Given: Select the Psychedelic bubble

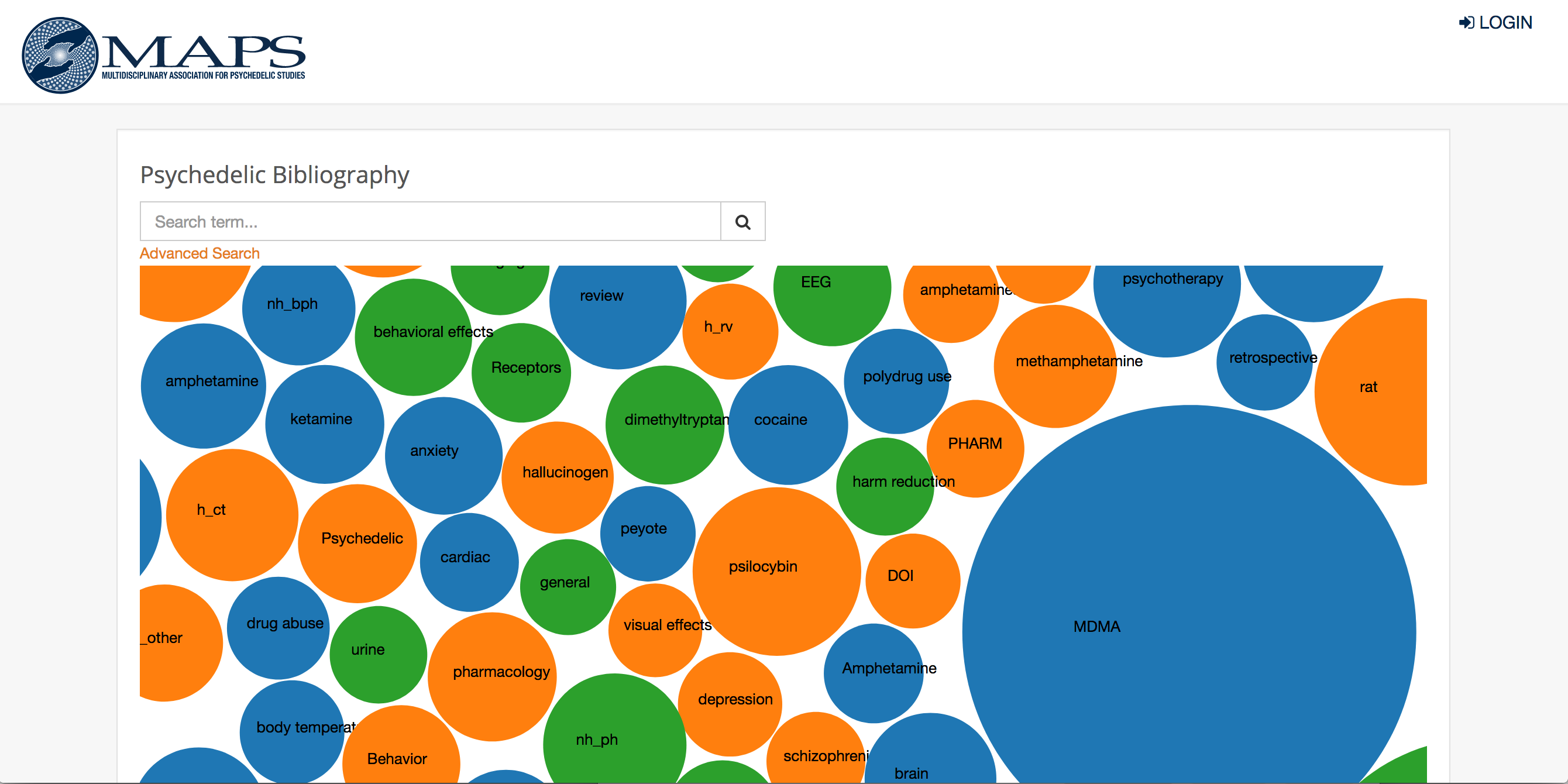Looking at the screenshot, I should [x=357, y=544].
